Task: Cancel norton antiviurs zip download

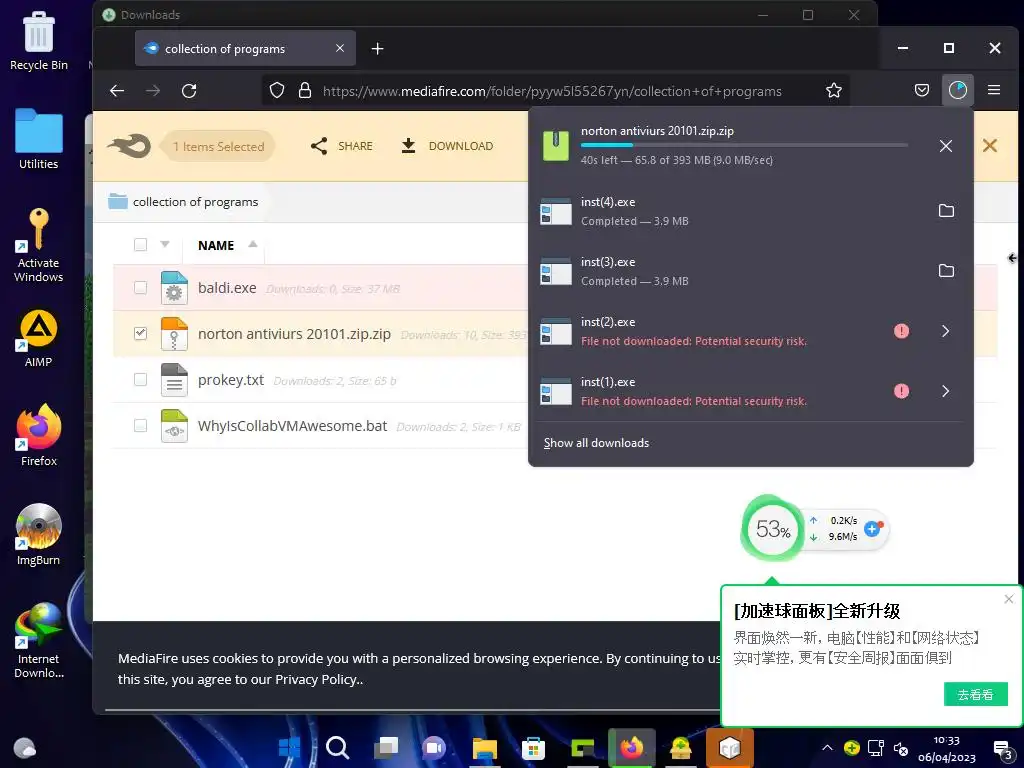Action: pyautogui.click(x=946, y=146)
